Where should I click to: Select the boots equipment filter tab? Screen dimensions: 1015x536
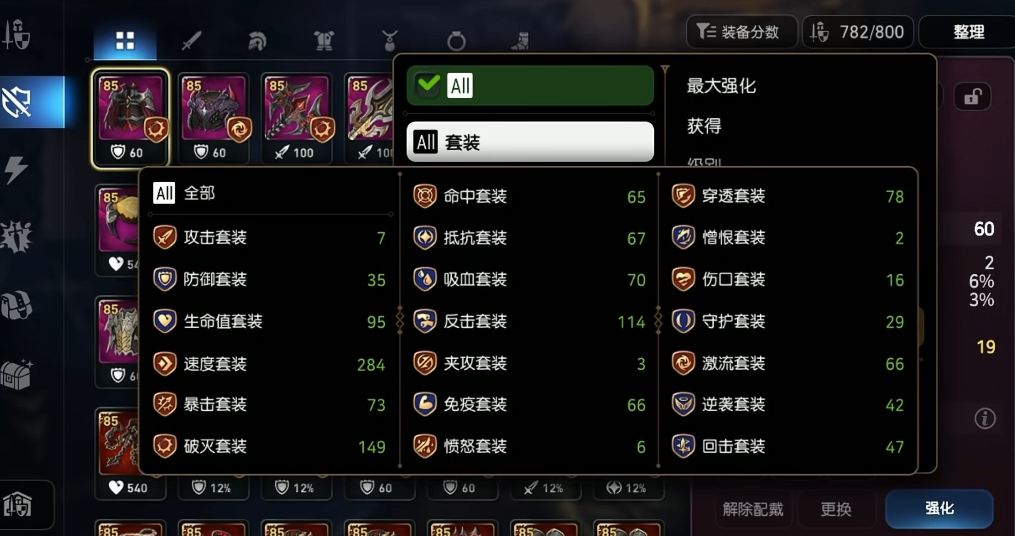pyautogui.click(x=520, y=41)
